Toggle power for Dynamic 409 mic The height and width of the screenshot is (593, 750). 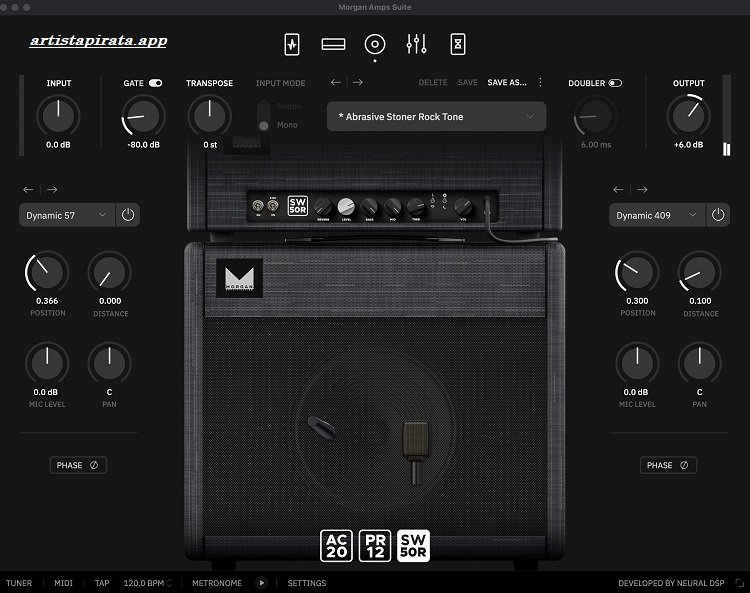tap(718, 215)
